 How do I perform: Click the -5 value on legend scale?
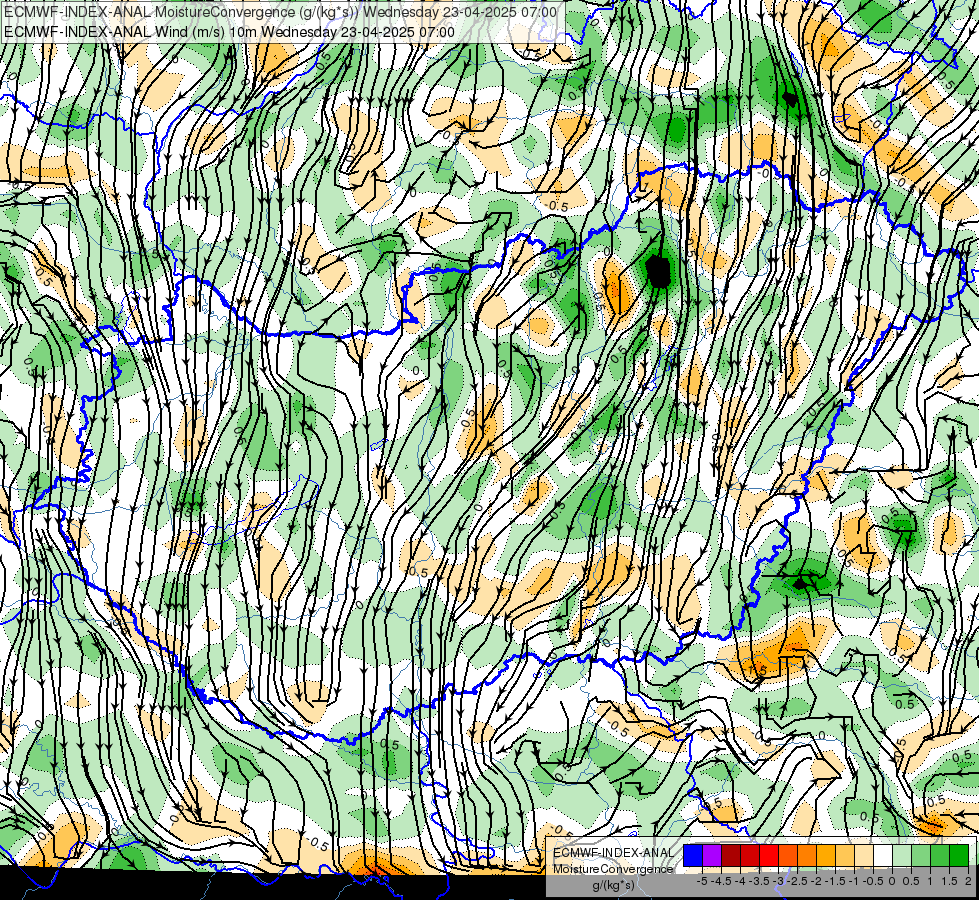[x=702, y=881]
